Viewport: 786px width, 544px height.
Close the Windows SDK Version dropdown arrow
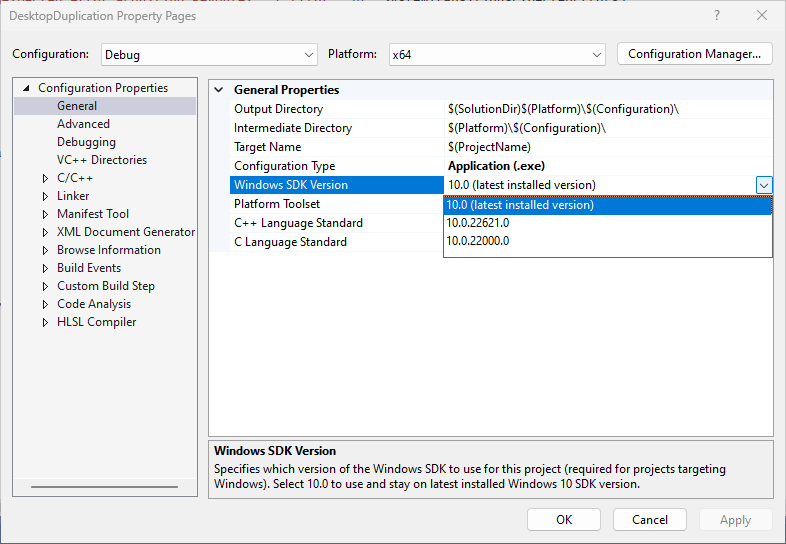pyautogui.click(x=763, y=186)
